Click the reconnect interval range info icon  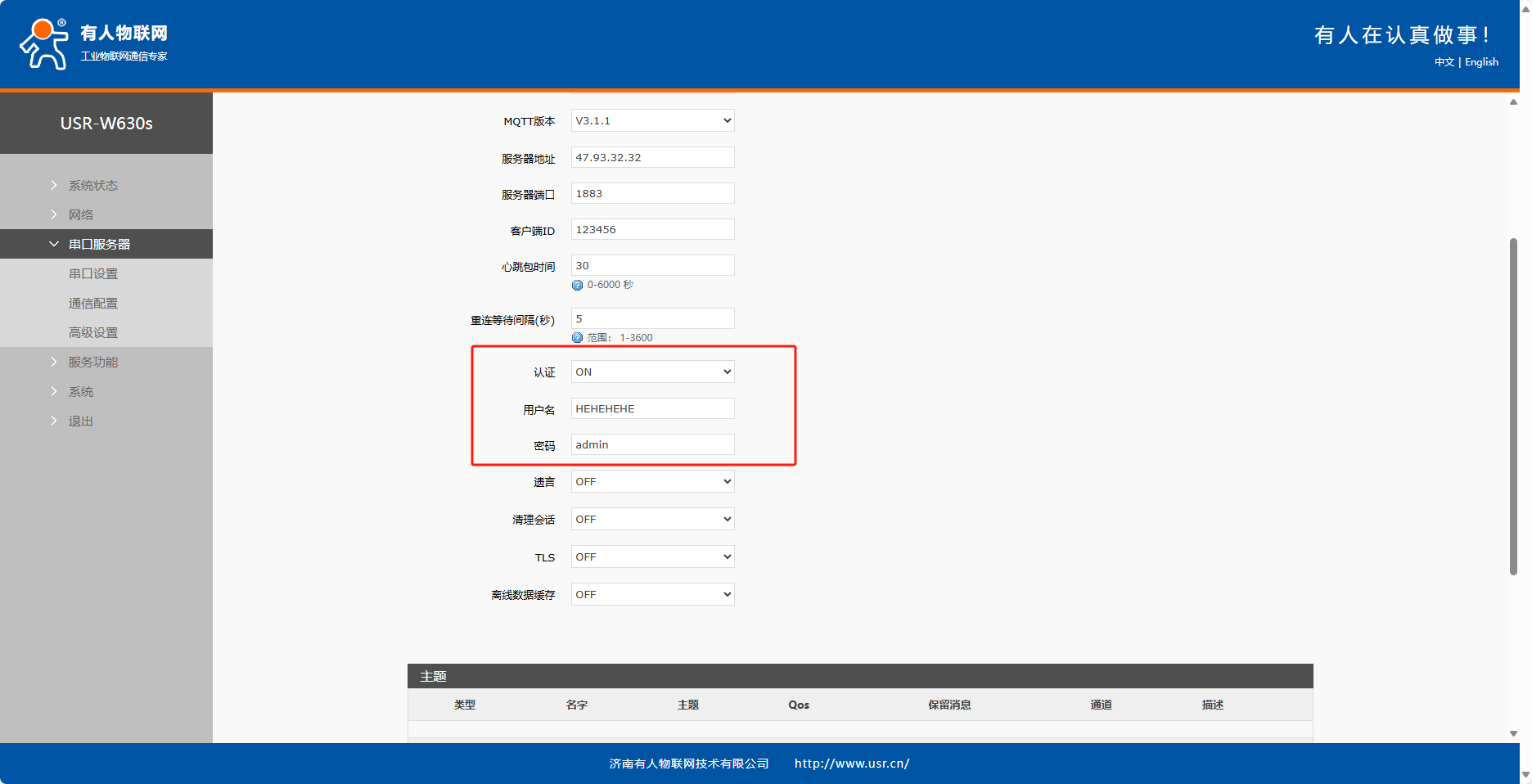(x=577, y=338)
